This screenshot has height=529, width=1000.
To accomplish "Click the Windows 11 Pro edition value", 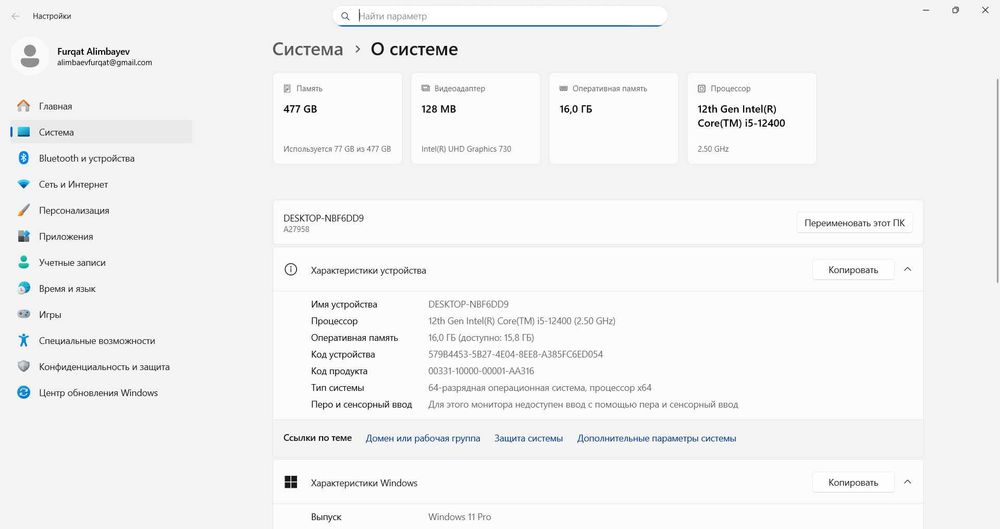I will tap(459, 517).
